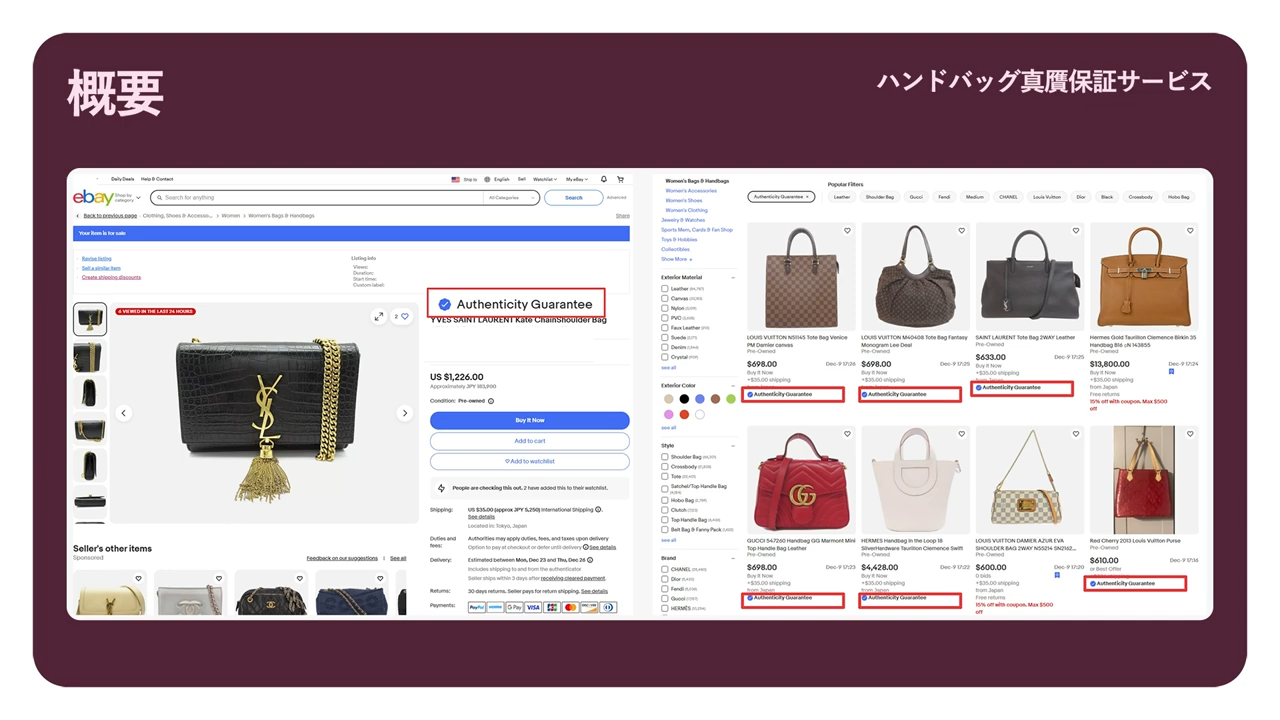Click the Buy It Now button
The width and height of the screenshot is (1280, 720).
pos(530,420)
